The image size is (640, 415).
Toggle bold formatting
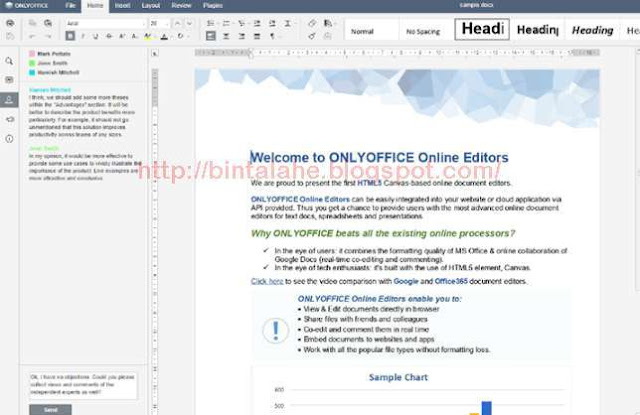click(70, 36)
